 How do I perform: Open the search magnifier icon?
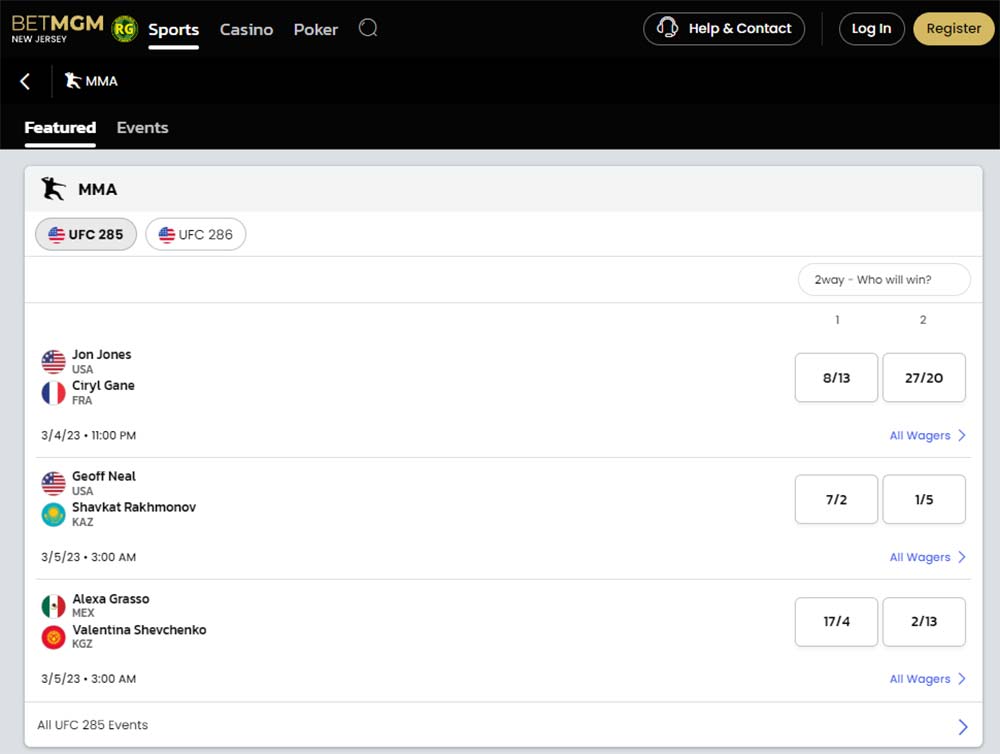pyautogui.click(x=368, y=28)
